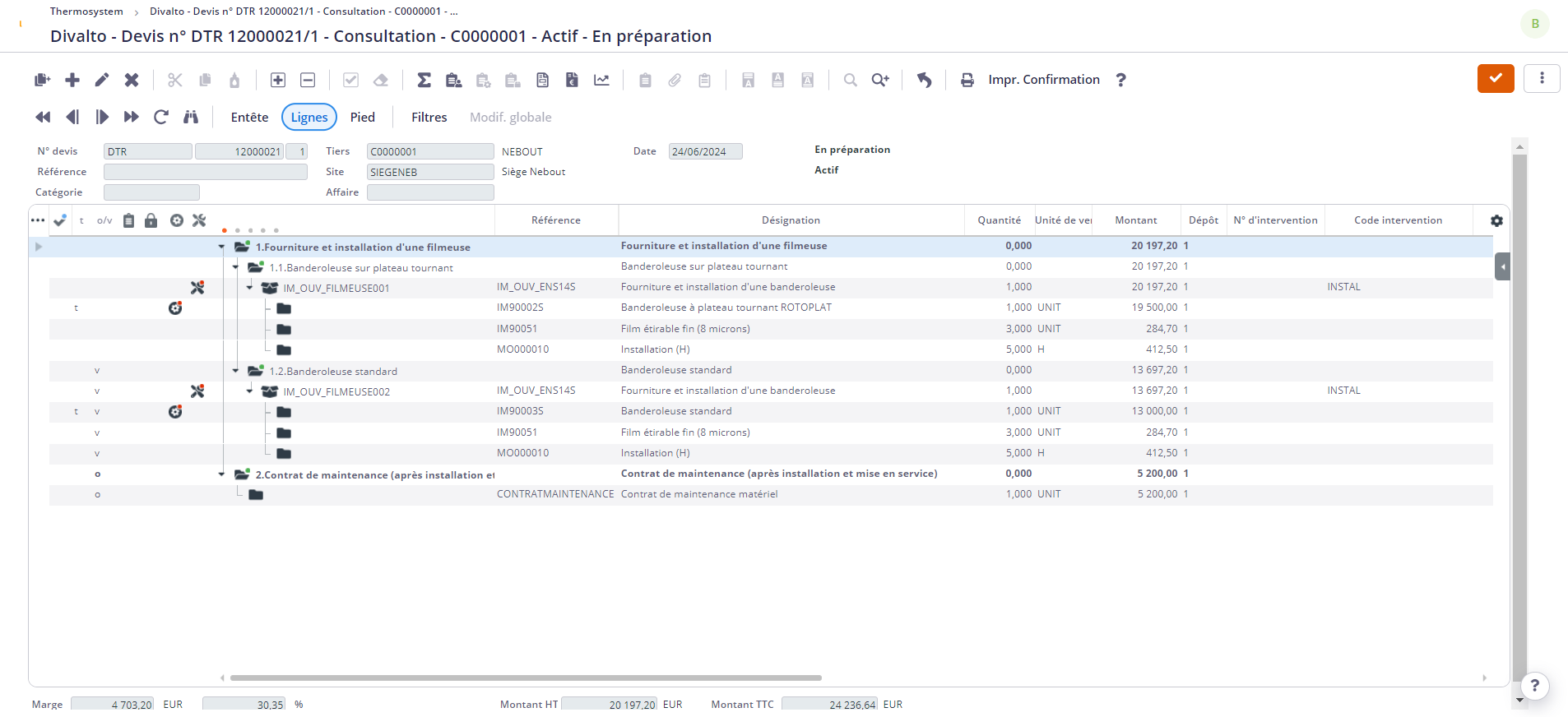Open the B user avatar

pyautogui.click(x=1535, y=24)
